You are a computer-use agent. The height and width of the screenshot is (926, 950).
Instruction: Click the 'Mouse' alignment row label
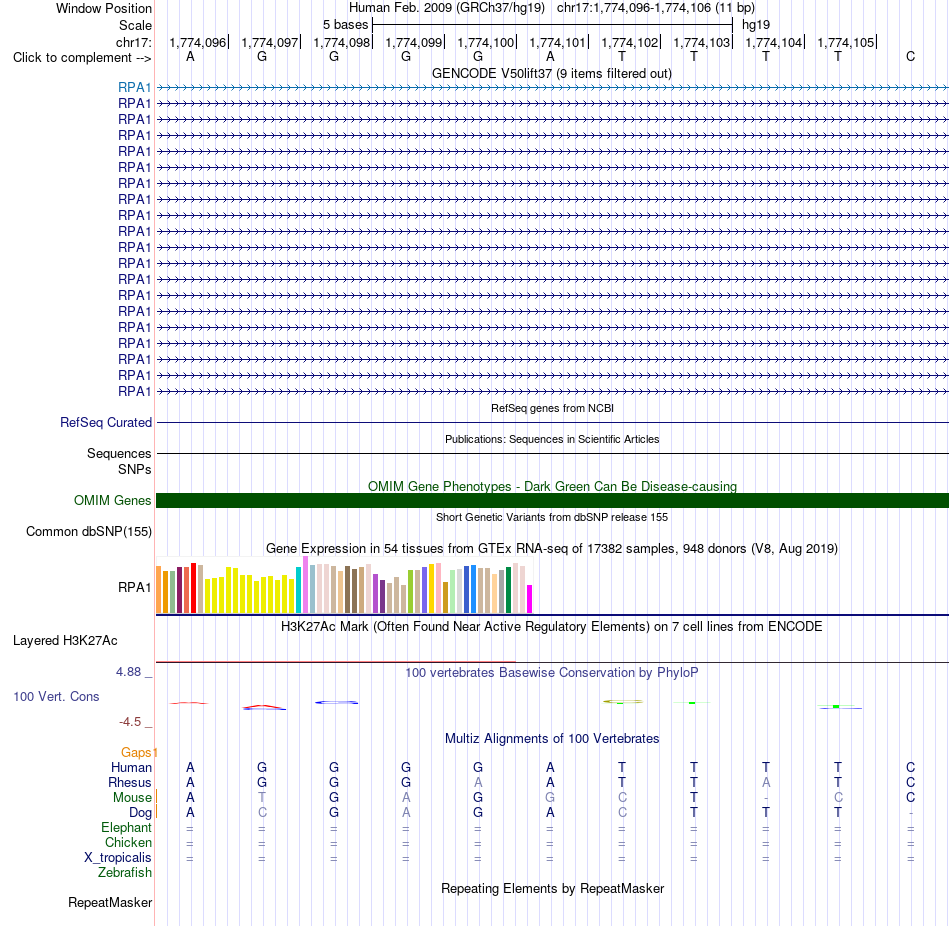pyautogui.click(x=132, y=798)
